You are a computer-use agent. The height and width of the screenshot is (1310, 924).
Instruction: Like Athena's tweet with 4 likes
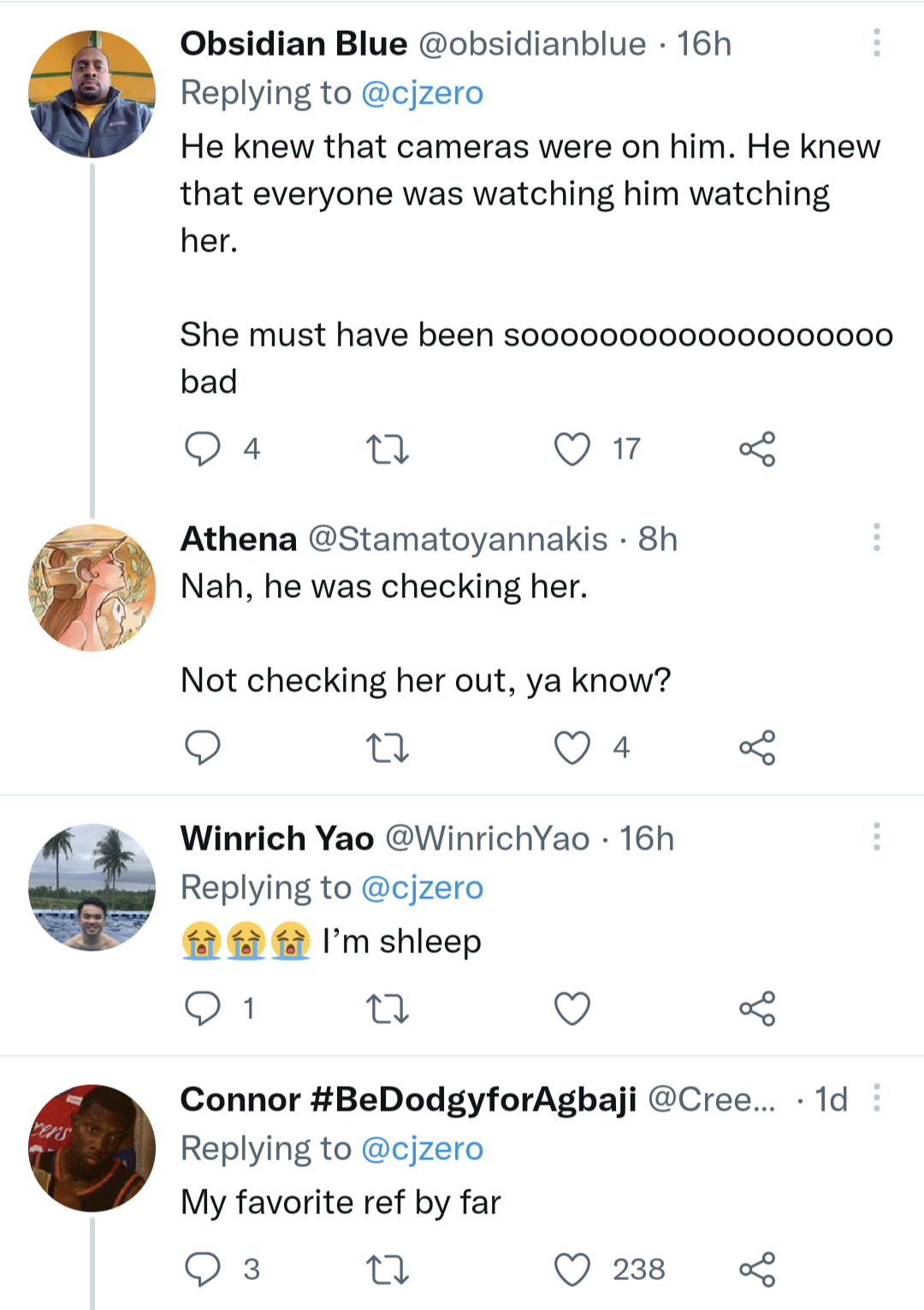point(572,747)
